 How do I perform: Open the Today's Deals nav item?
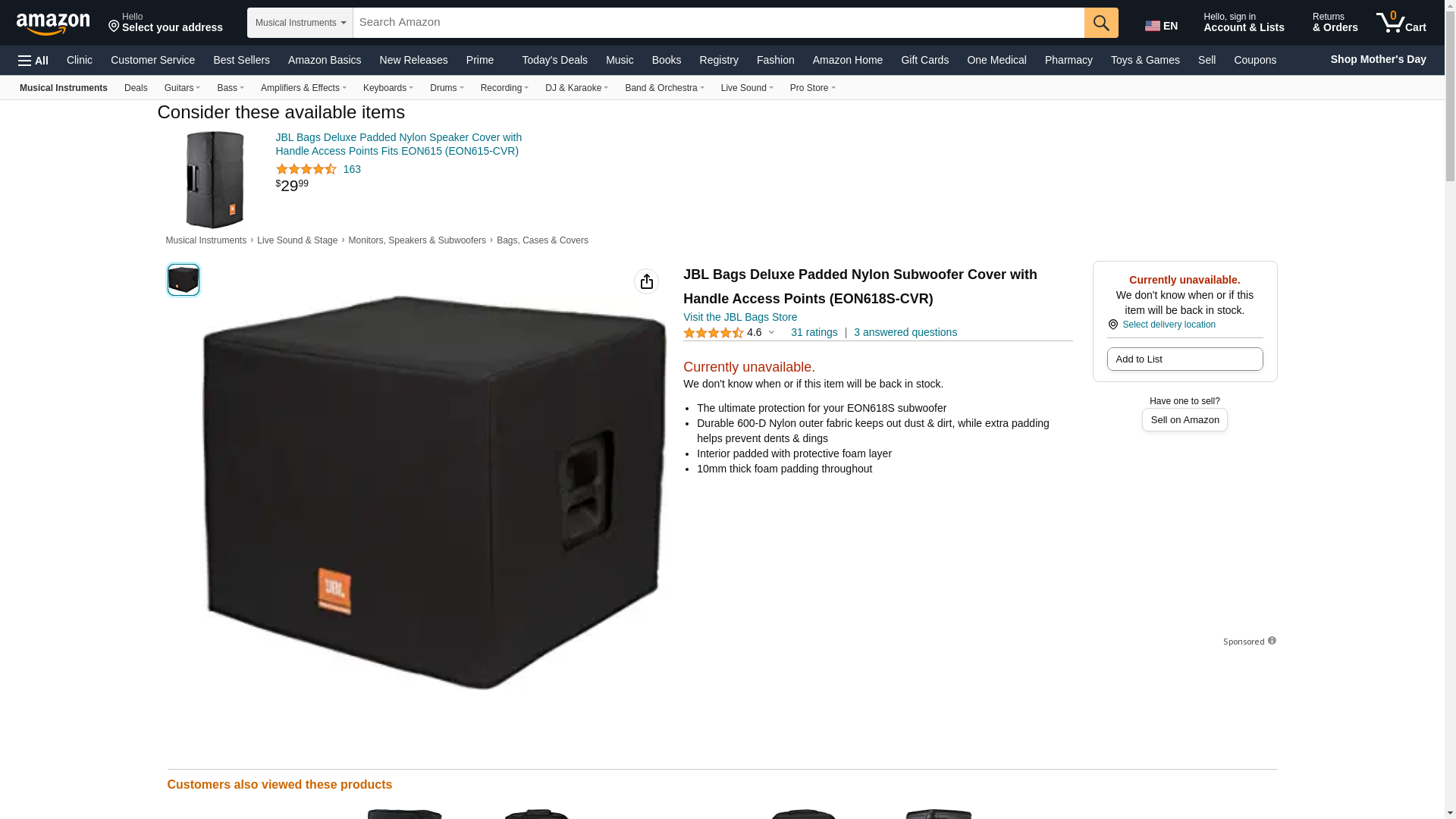pyautogui.click(x=554, y=60)
